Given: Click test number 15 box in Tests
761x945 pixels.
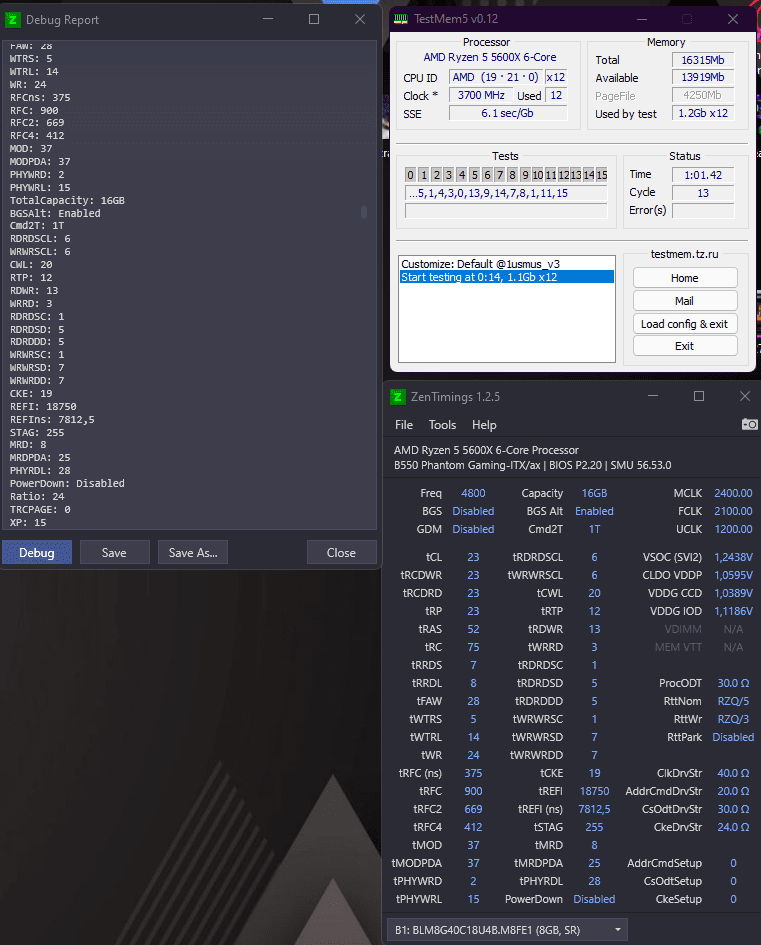Looking at the screenshot, I should coord(602,175).
